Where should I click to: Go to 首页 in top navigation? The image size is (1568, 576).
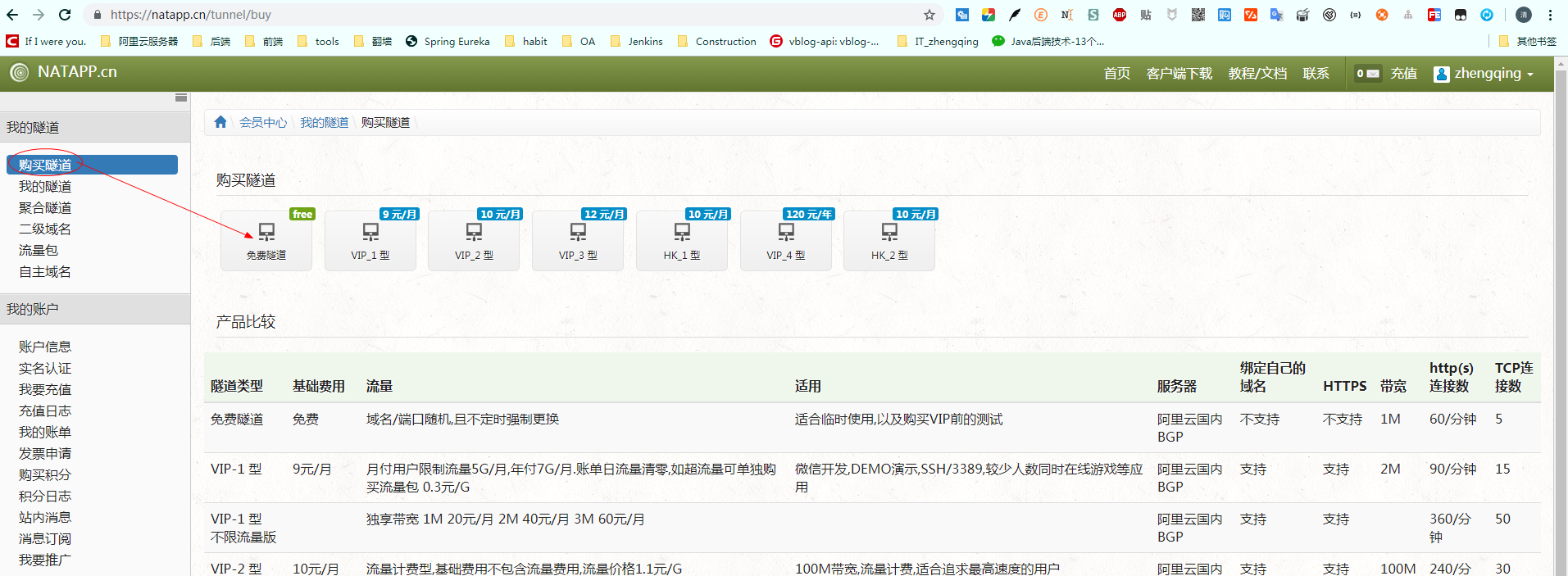(1116, 74)
